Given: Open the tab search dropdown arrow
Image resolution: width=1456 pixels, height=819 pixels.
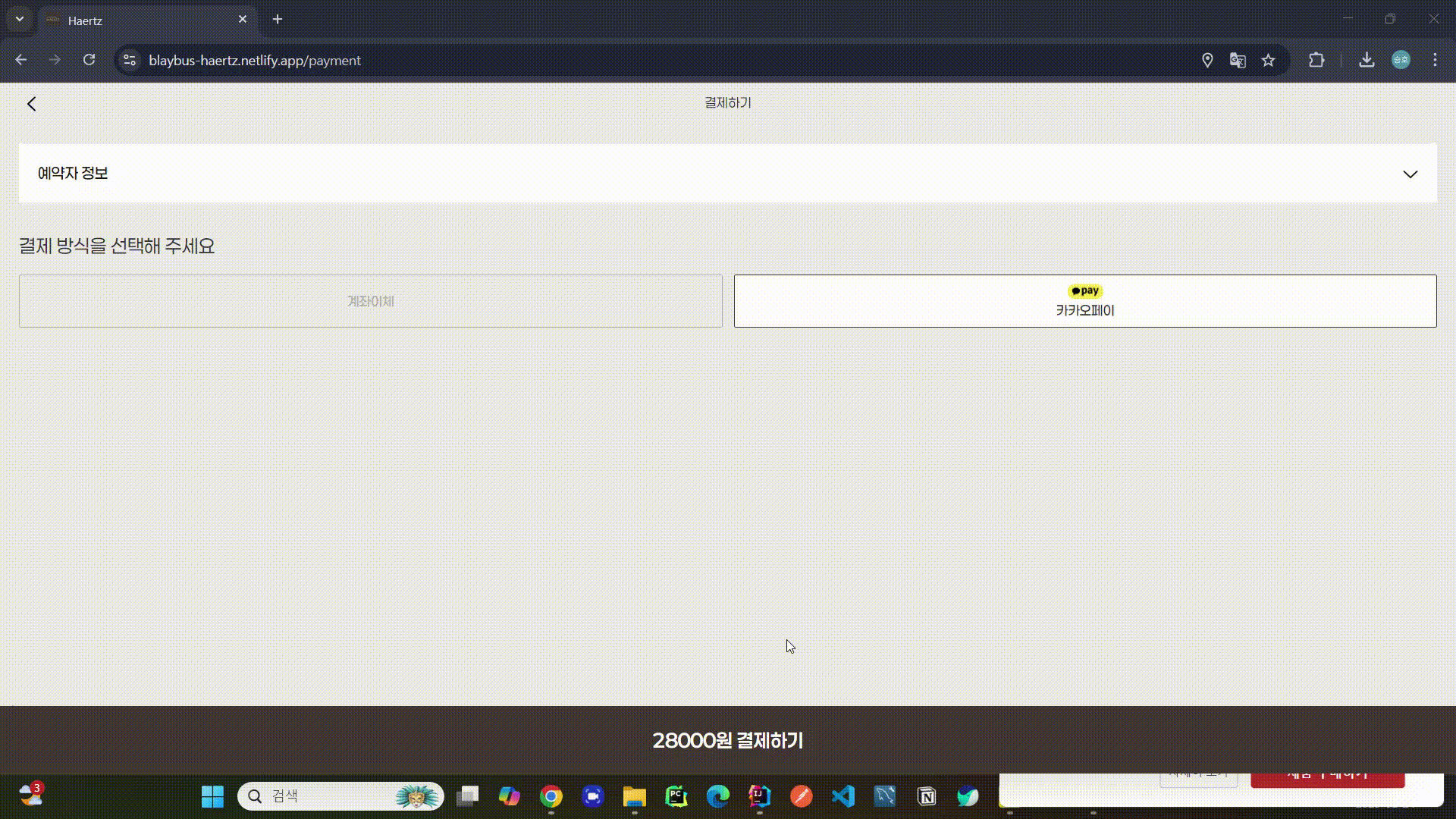Looking at the screenshot, I should pyautogui.click(x=20, y=19).
